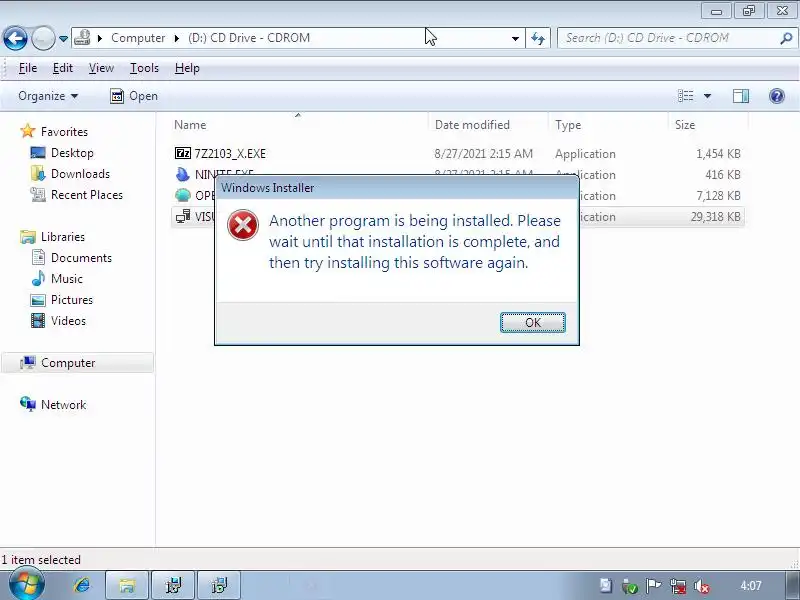This screenshot has width=800, height=600.
Task: Open the Edit menu
Action: 63,68
